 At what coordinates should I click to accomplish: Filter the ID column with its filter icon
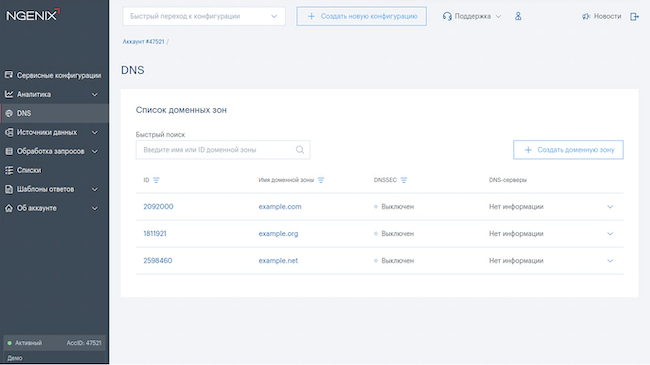click(156, 180)
